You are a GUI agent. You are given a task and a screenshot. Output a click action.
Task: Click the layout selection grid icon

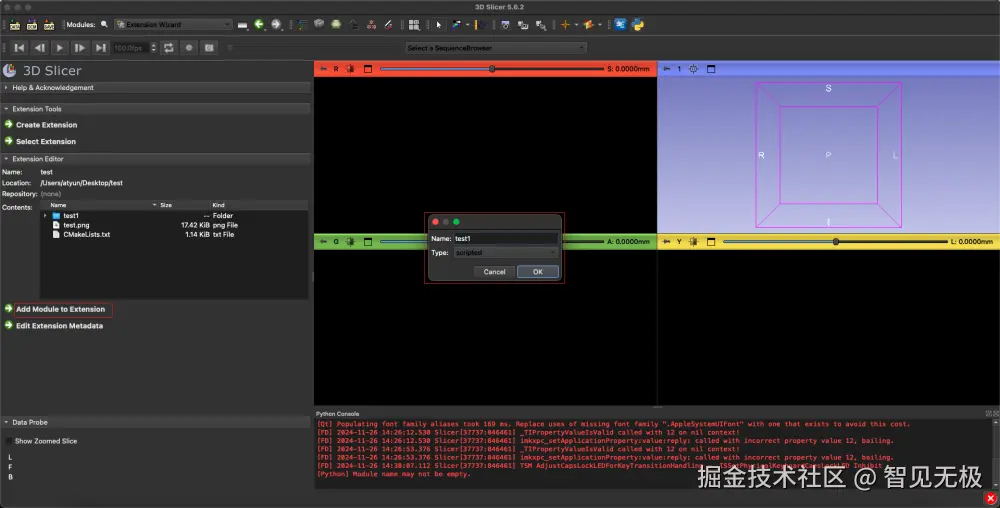point(416,24)
